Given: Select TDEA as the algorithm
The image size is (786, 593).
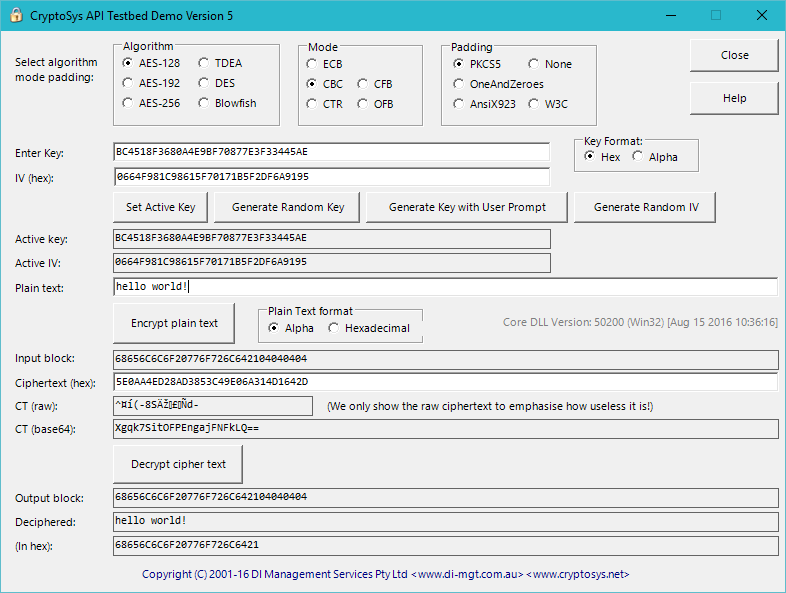Looking at the screenshot, I should point(206,63).
